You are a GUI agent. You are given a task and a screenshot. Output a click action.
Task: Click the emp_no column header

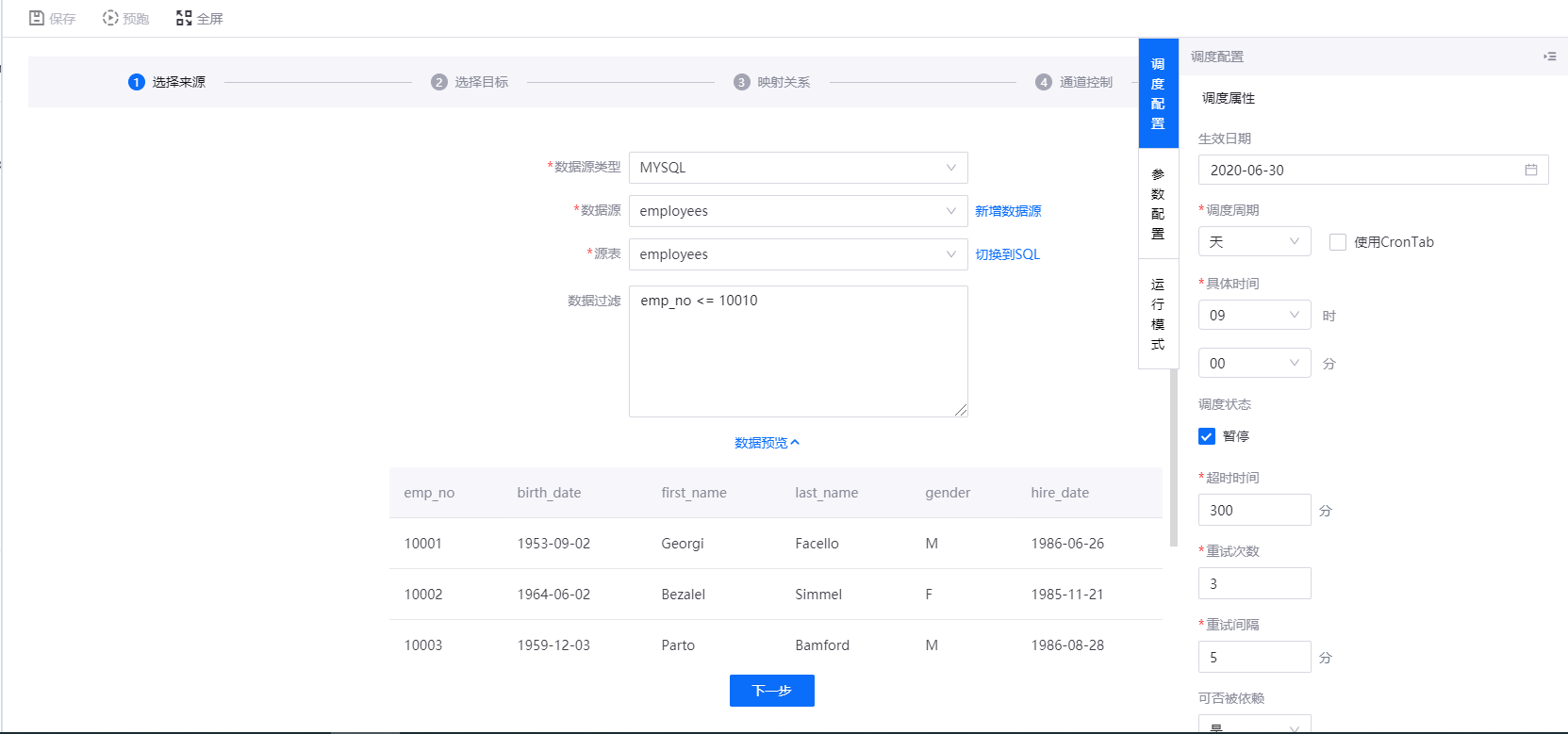[x=429, y=493]
